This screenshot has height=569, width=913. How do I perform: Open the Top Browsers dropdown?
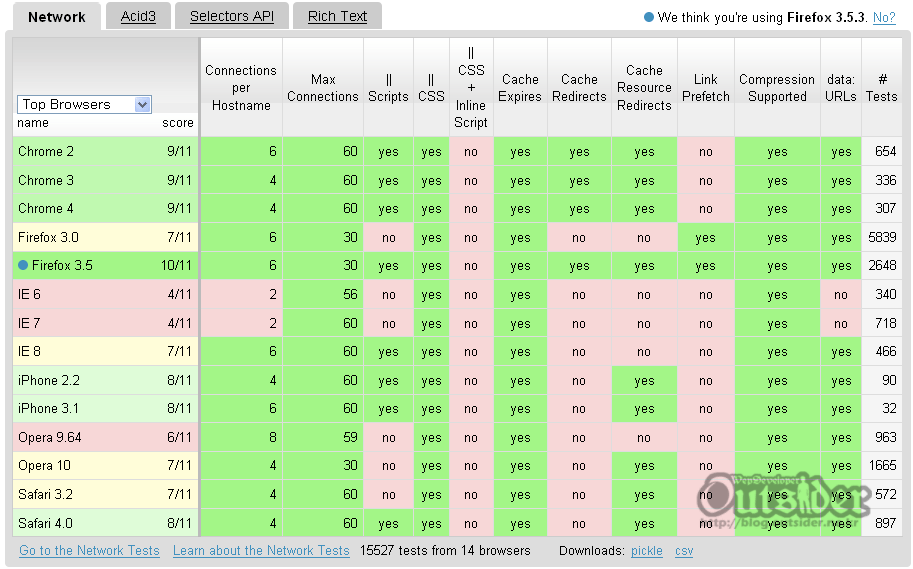click(x=84, y=104)
